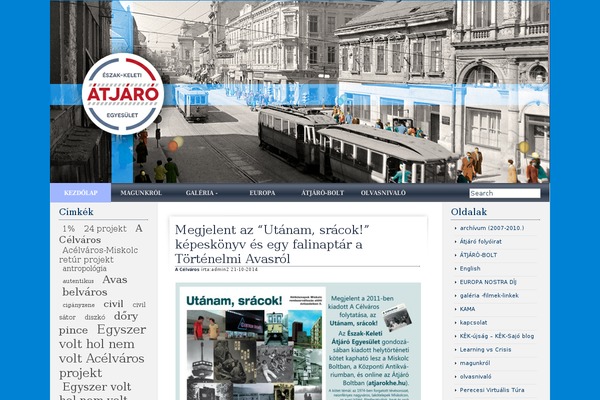Open the EUROPA menu item
Screen dimensions: 600x400
pyautogui.click(x=262, y=193)
